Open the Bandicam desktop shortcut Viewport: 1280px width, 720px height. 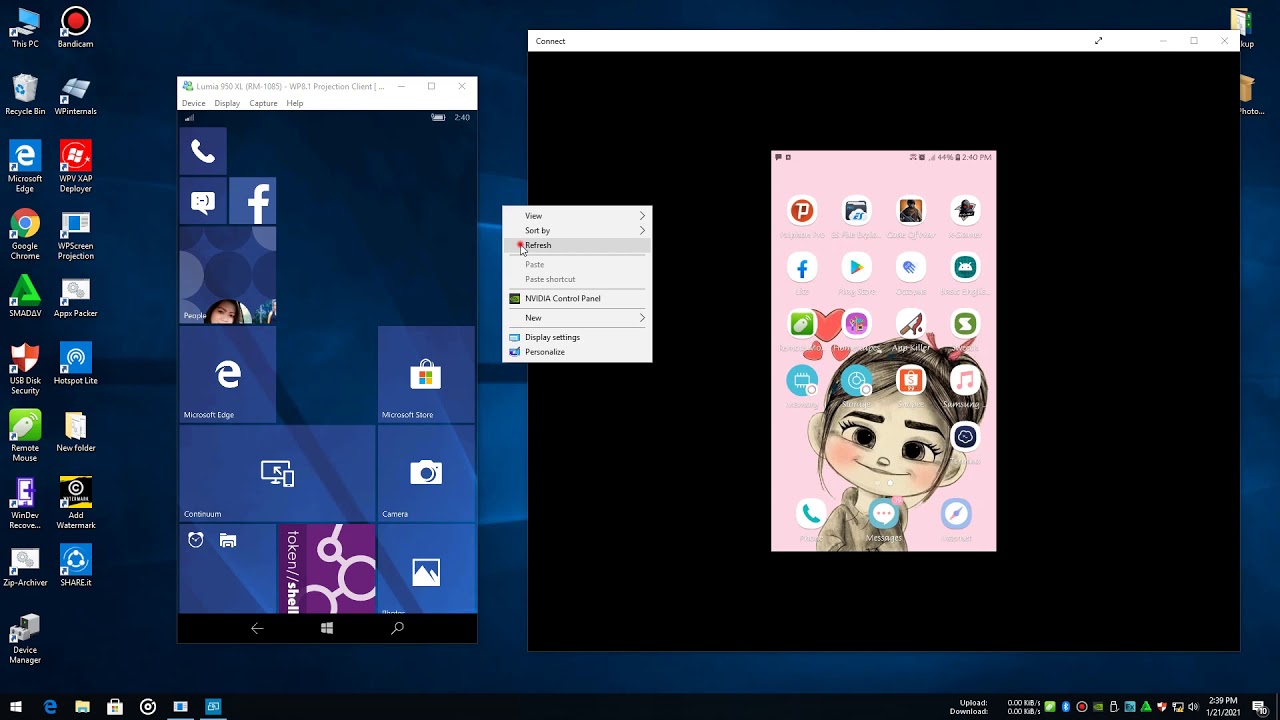tap(75, 28)
